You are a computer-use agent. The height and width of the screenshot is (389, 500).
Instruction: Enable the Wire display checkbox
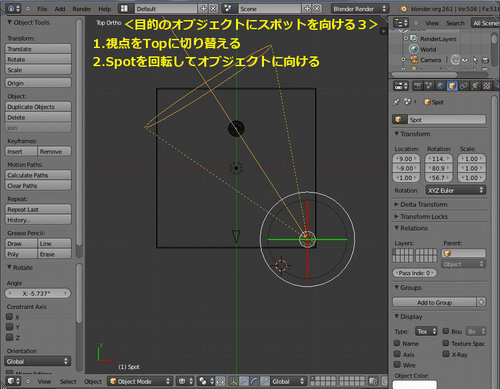397,364
